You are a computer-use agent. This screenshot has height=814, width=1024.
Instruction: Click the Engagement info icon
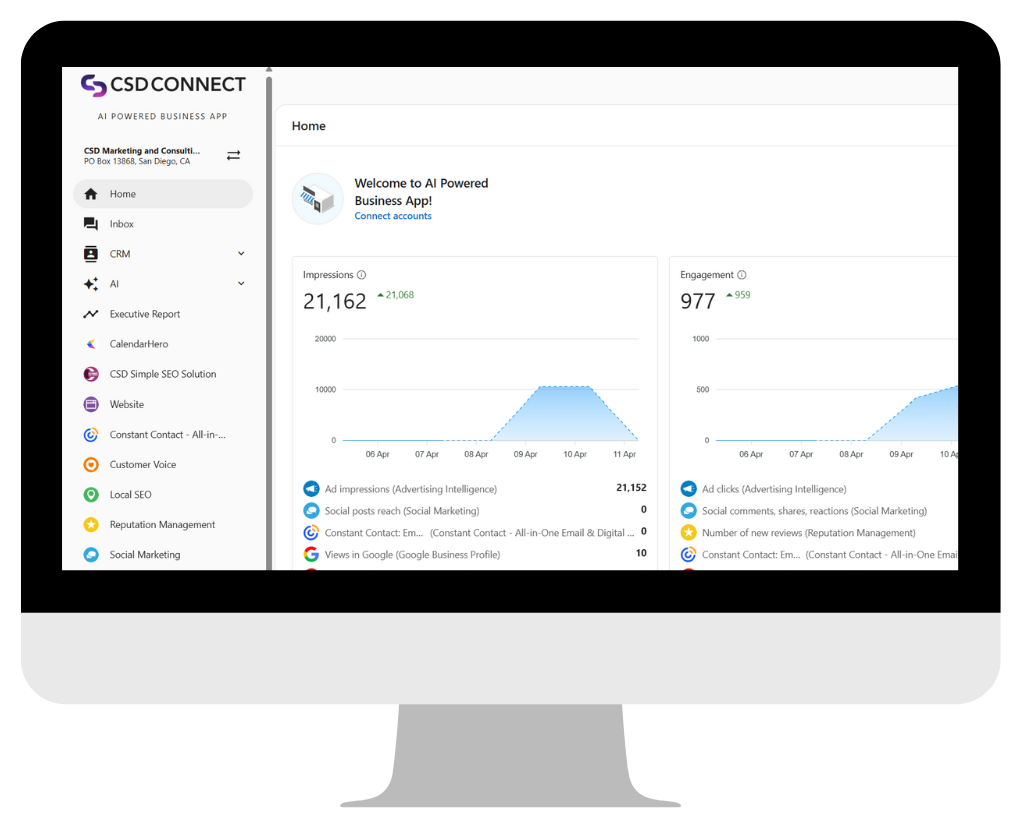[x=742, y=275]
